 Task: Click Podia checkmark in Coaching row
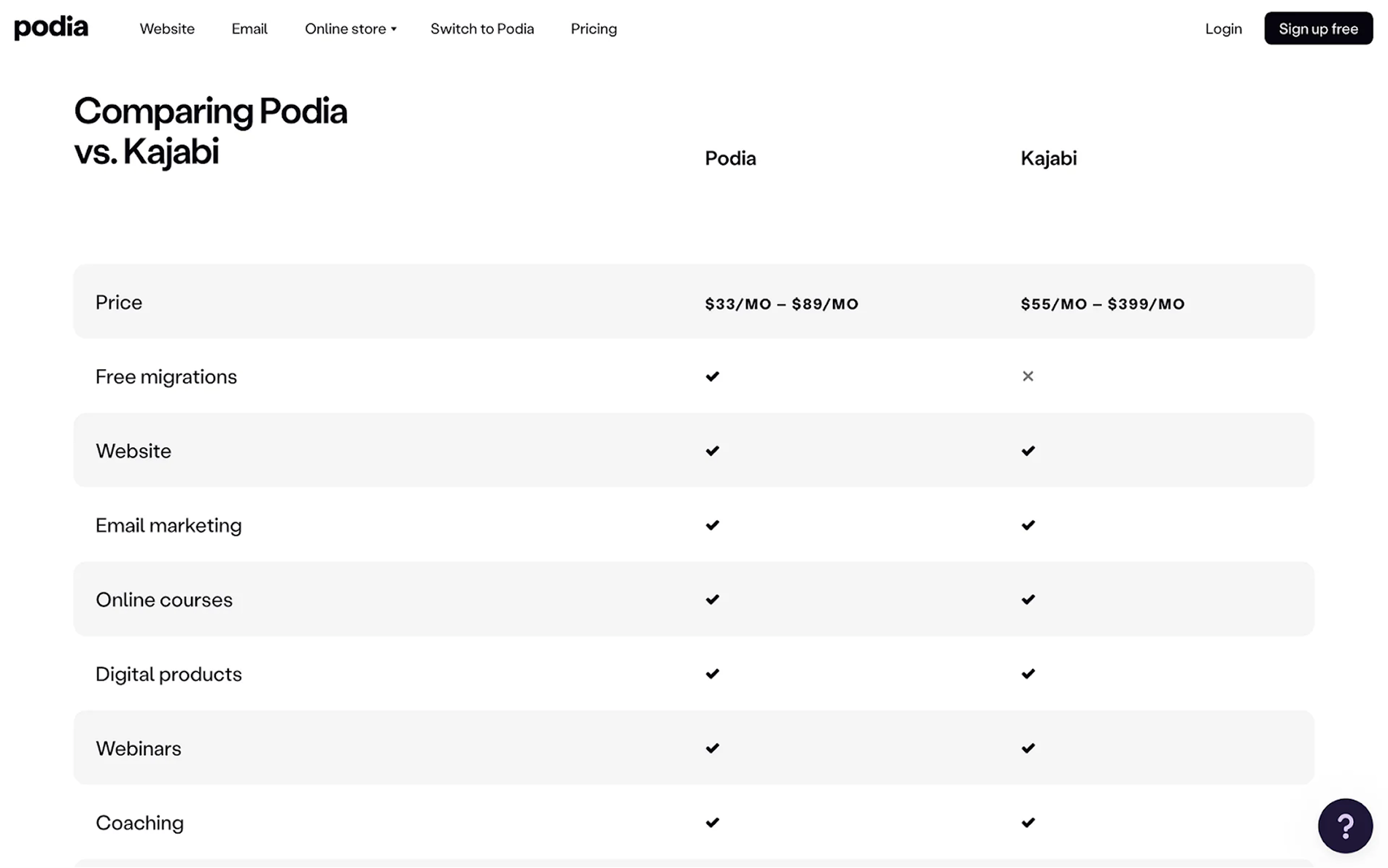[713, 823]
